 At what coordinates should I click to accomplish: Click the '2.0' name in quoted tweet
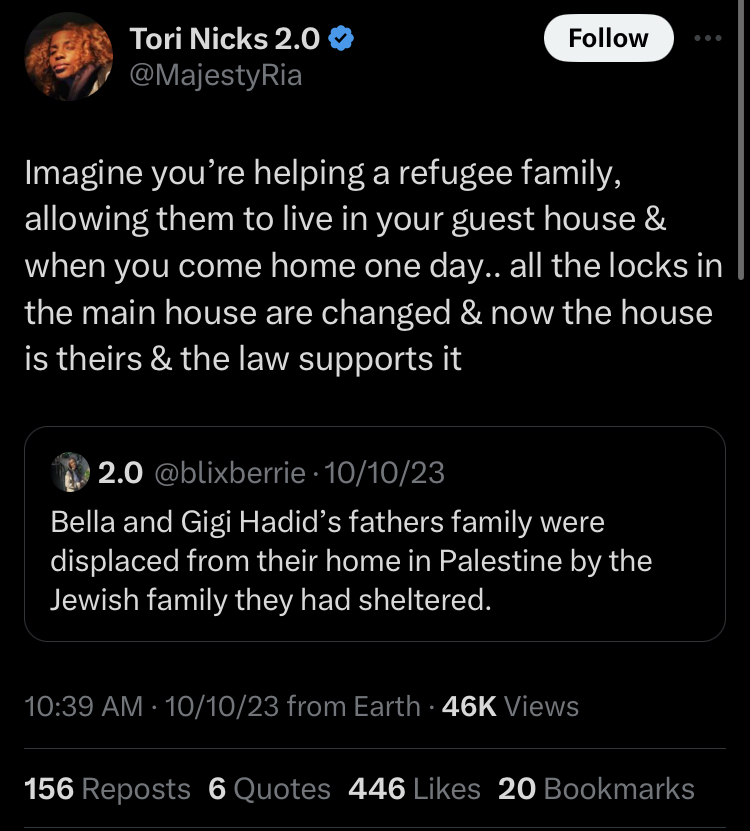coord(120,473)
